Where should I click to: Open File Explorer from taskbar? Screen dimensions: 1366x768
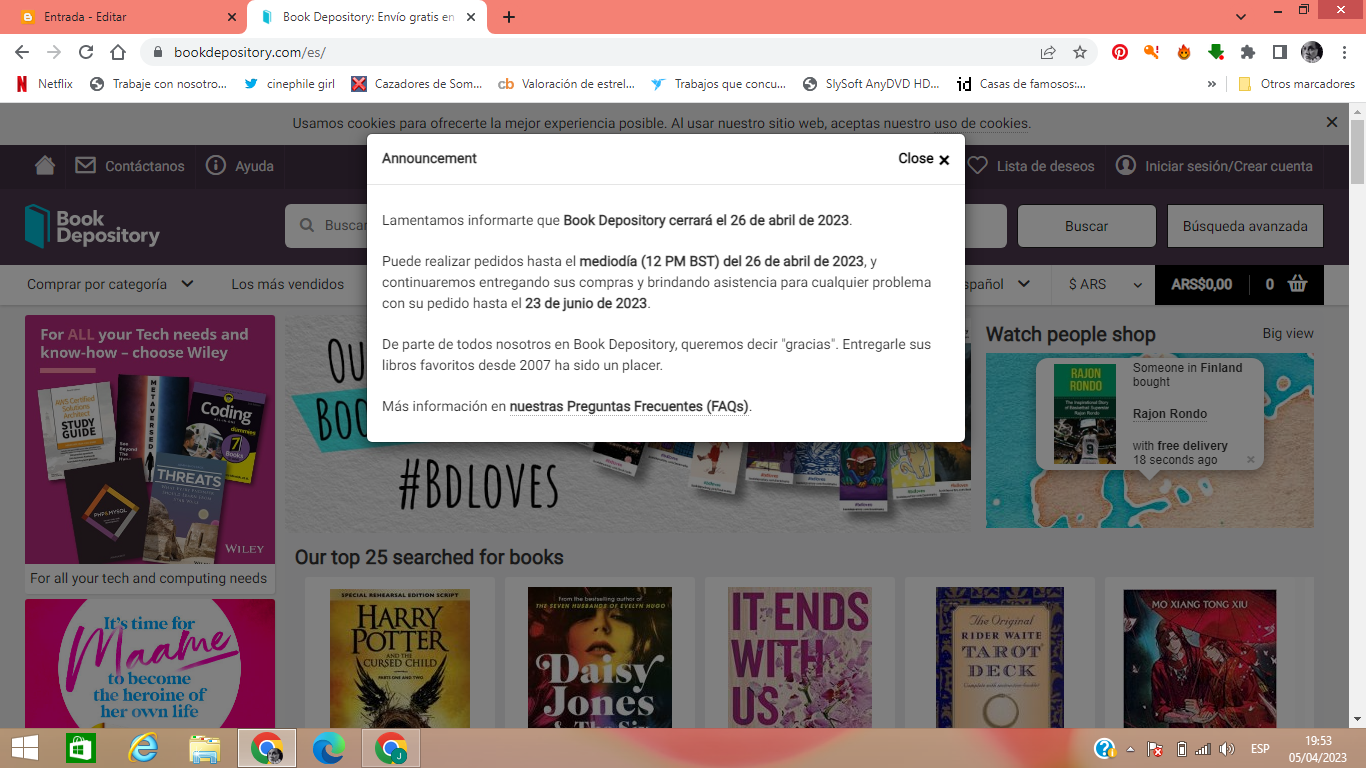click(205, 748)
